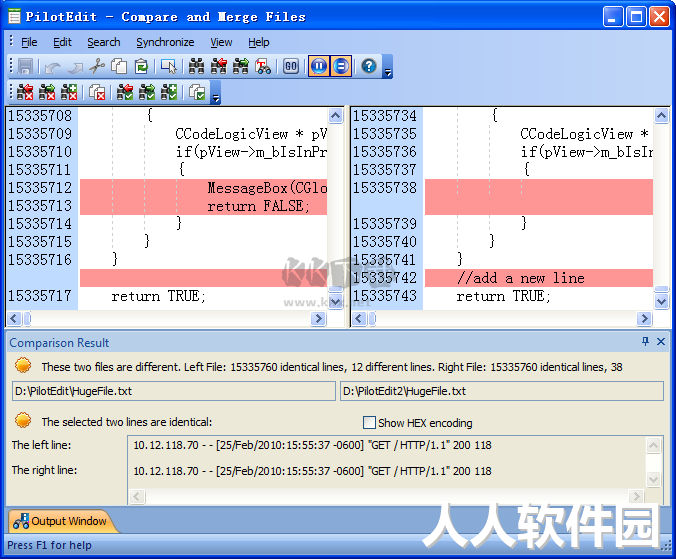Cut selection with the scissors icon
The height and width of the screenshot is (559, 676).
pos(97,67)
